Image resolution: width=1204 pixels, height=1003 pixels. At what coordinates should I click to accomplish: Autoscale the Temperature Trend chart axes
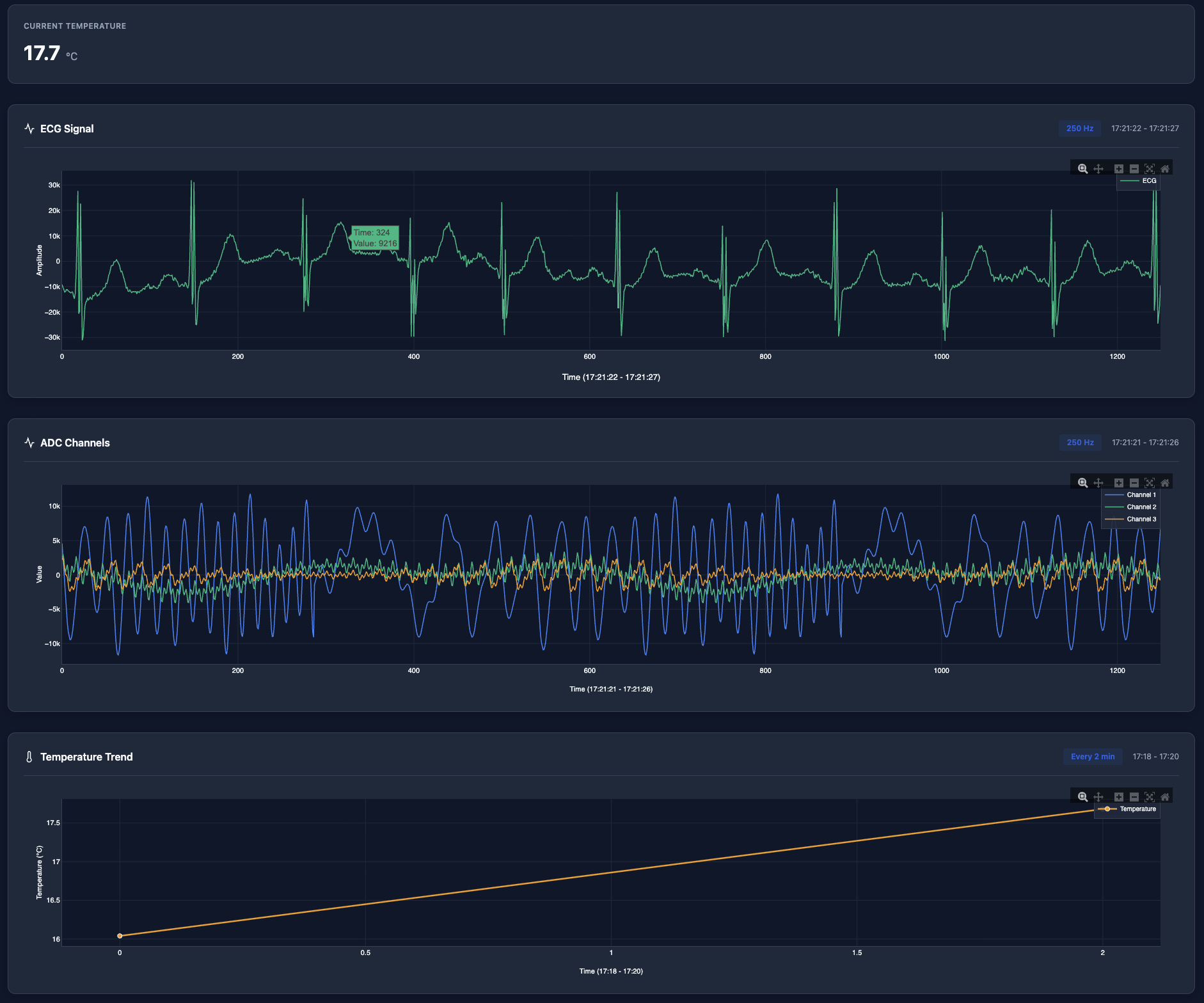point(1150,797)
